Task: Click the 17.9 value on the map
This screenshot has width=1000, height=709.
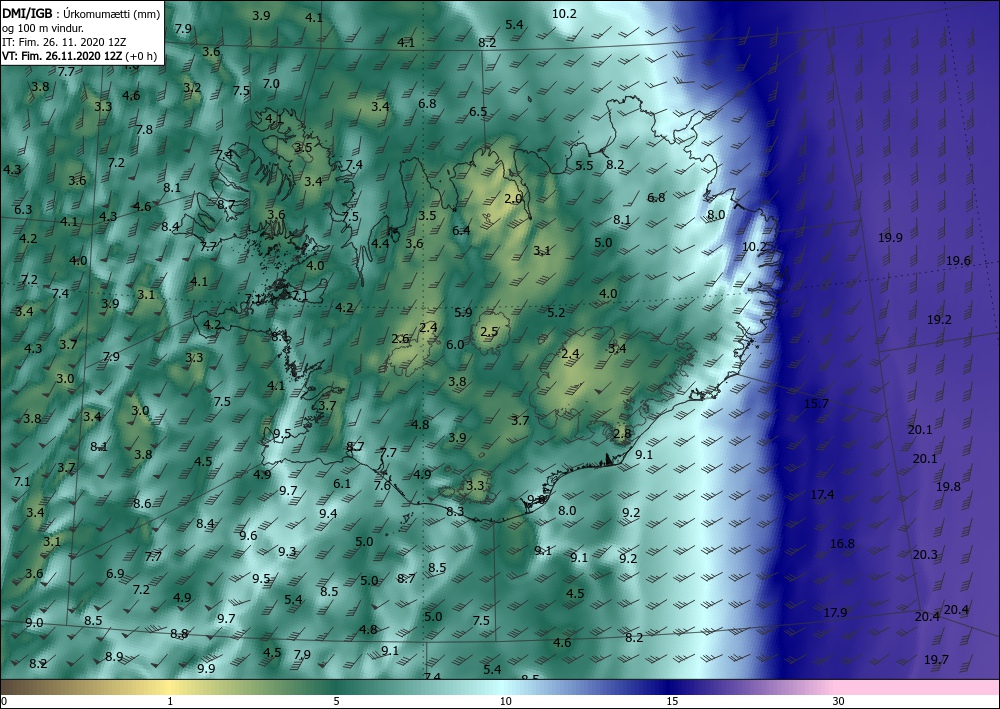Action: pos(835,613)
